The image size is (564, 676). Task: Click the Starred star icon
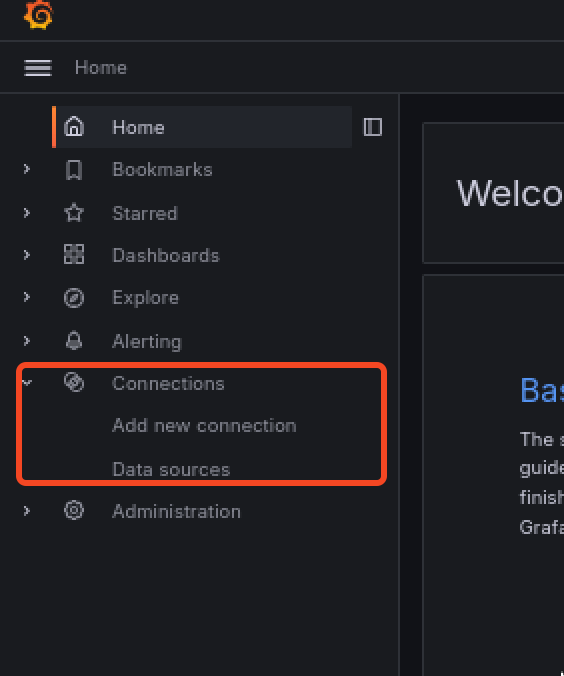click(74, 213)
